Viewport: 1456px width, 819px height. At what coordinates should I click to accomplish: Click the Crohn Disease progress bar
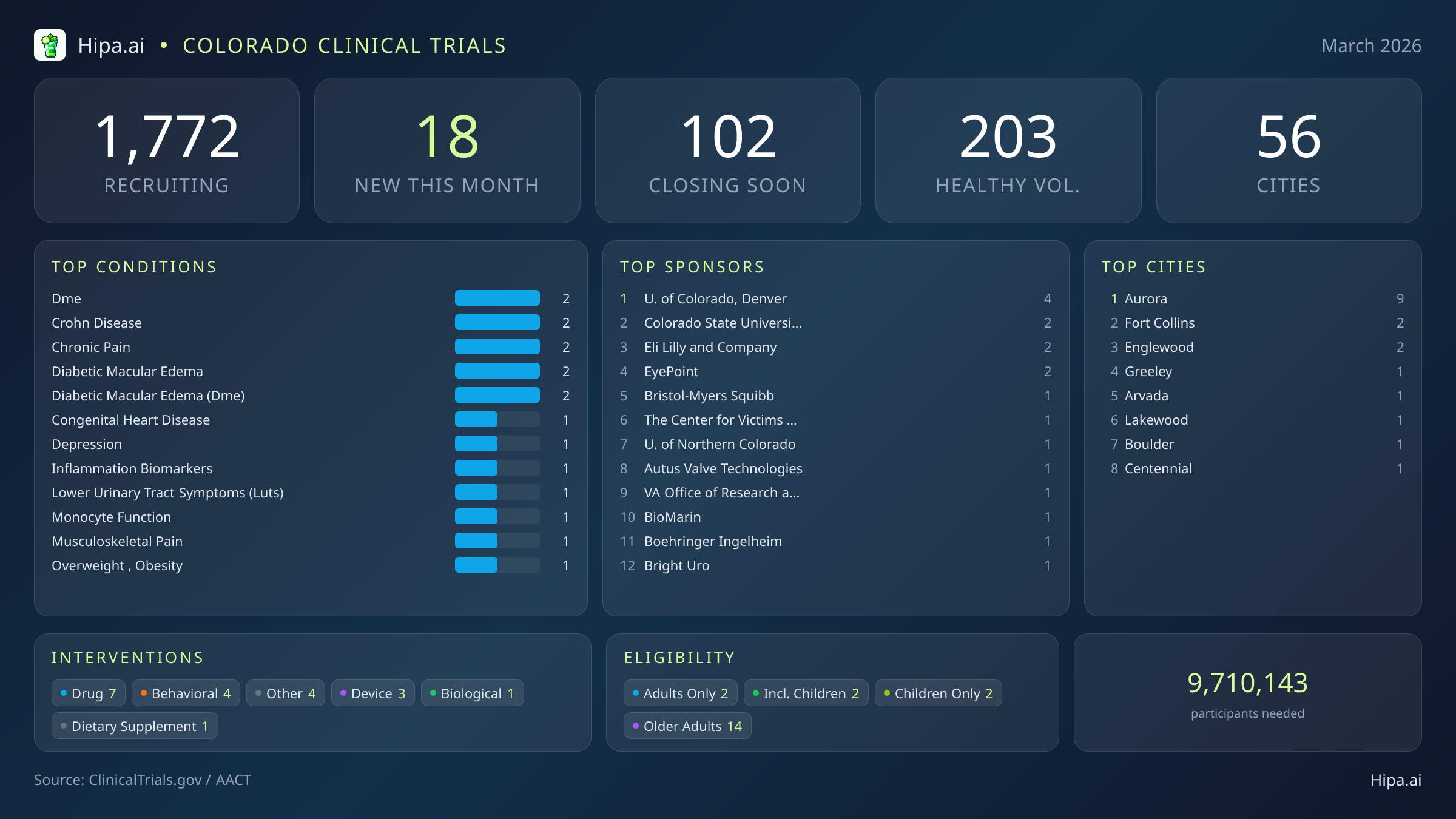497,322
